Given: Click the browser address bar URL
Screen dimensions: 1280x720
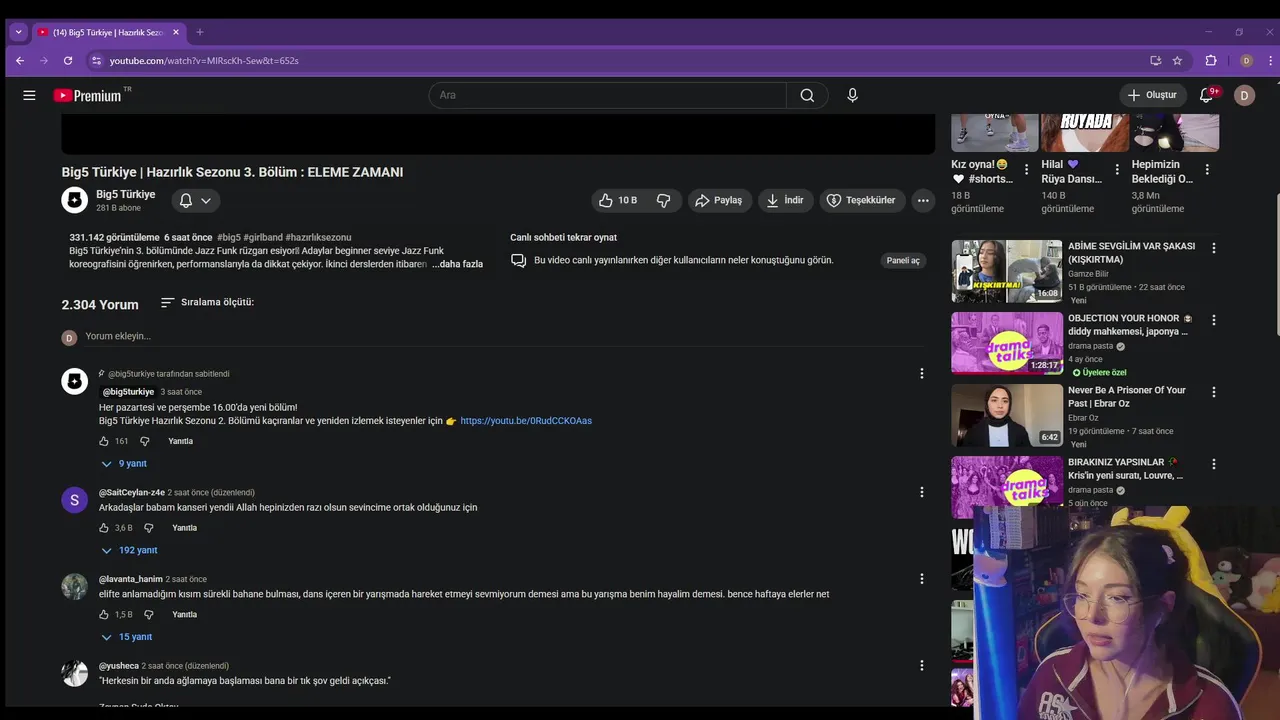Looking at the screenshot, I should coord(204,60).
